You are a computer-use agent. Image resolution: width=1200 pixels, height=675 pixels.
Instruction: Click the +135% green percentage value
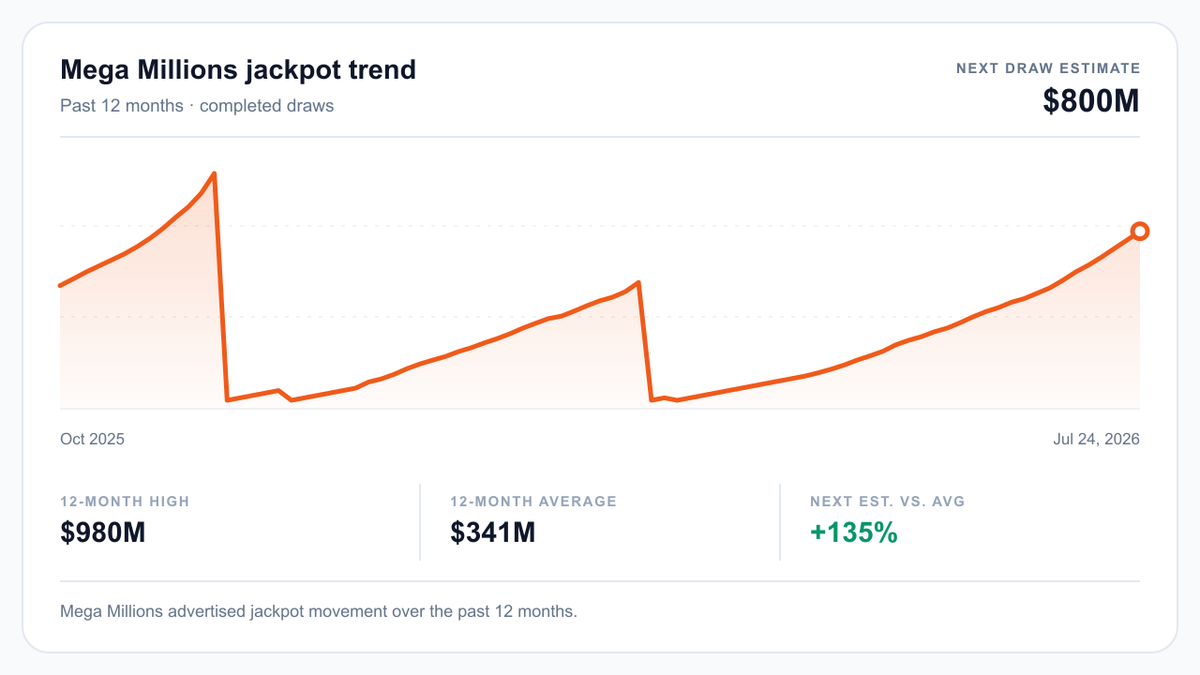tap(854, 533)
